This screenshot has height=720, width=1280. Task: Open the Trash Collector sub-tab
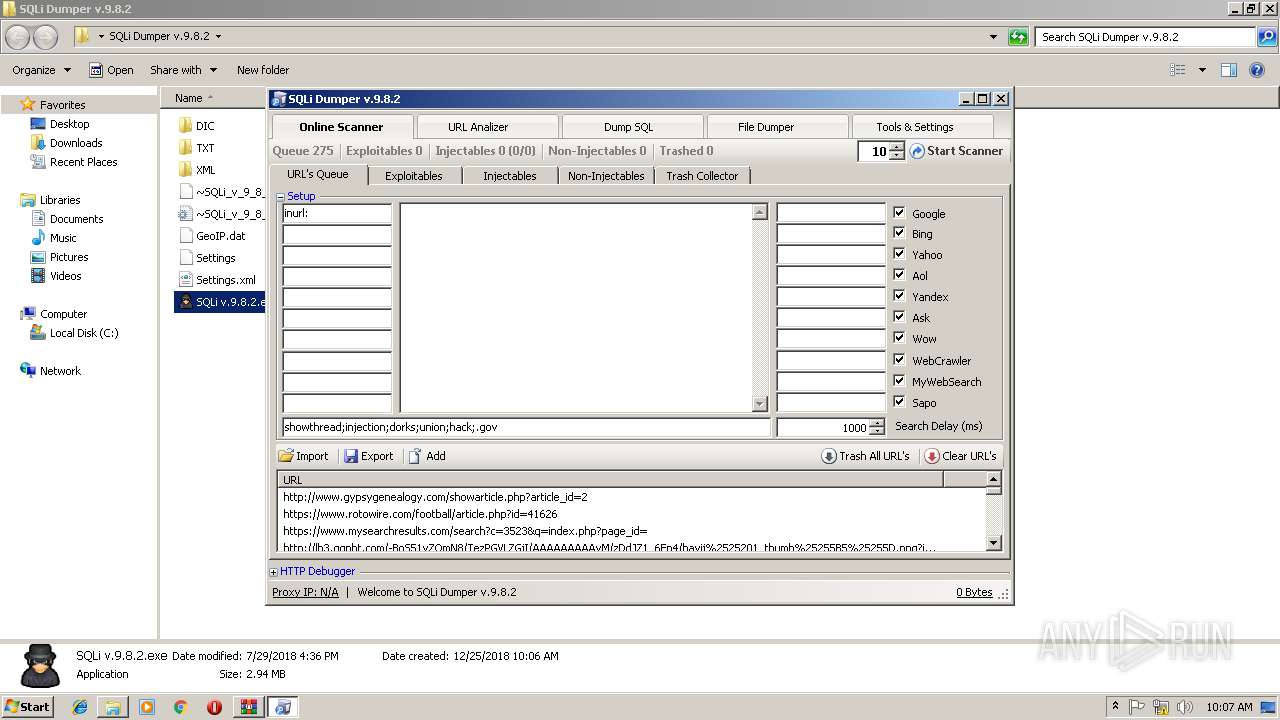tap(702, 176)
